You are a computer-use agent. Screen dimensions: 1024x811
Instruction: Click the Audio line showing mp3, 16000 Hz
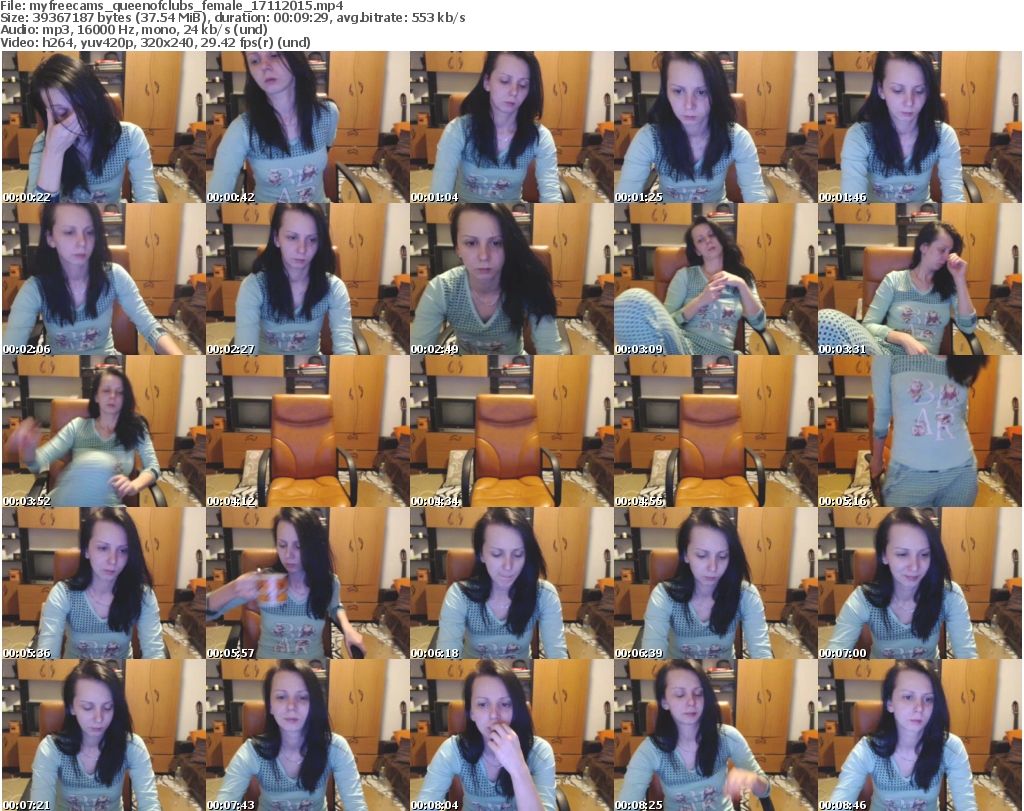click(x=134, y=30)
